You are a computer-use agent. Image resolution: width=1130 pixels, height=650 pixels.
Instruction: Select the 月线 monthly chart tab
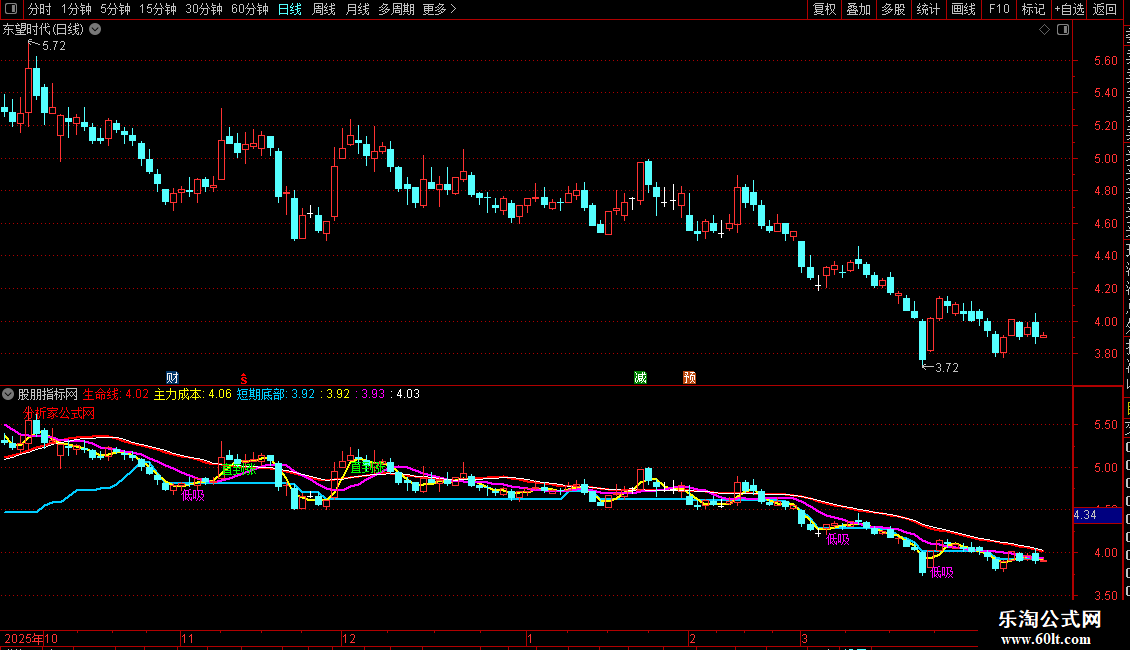(357, 9)
